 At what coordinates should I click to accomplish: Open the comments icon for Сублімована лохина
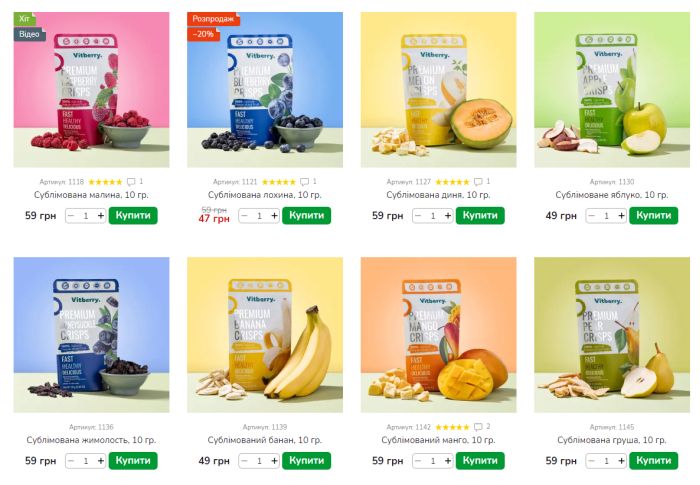point(304,182)
